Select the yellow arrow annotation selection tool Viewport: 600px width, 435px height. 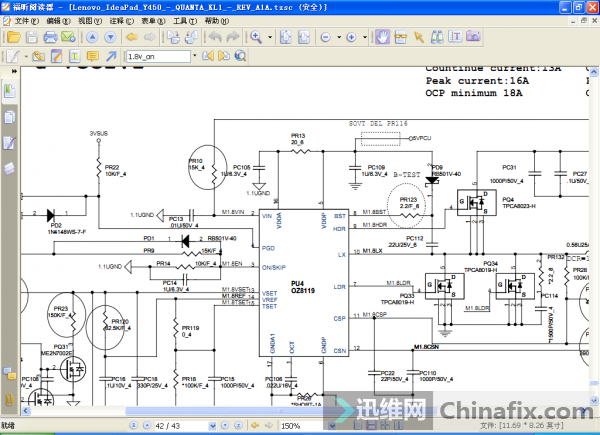(419, 37)
